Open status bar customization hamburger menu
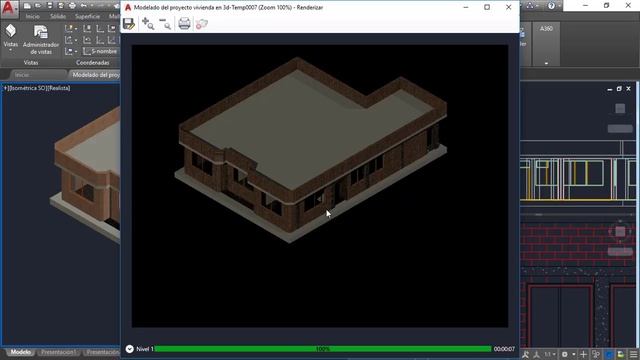This screenshot has width=640, height=360. pyautogui.click(x=633, y=354)
